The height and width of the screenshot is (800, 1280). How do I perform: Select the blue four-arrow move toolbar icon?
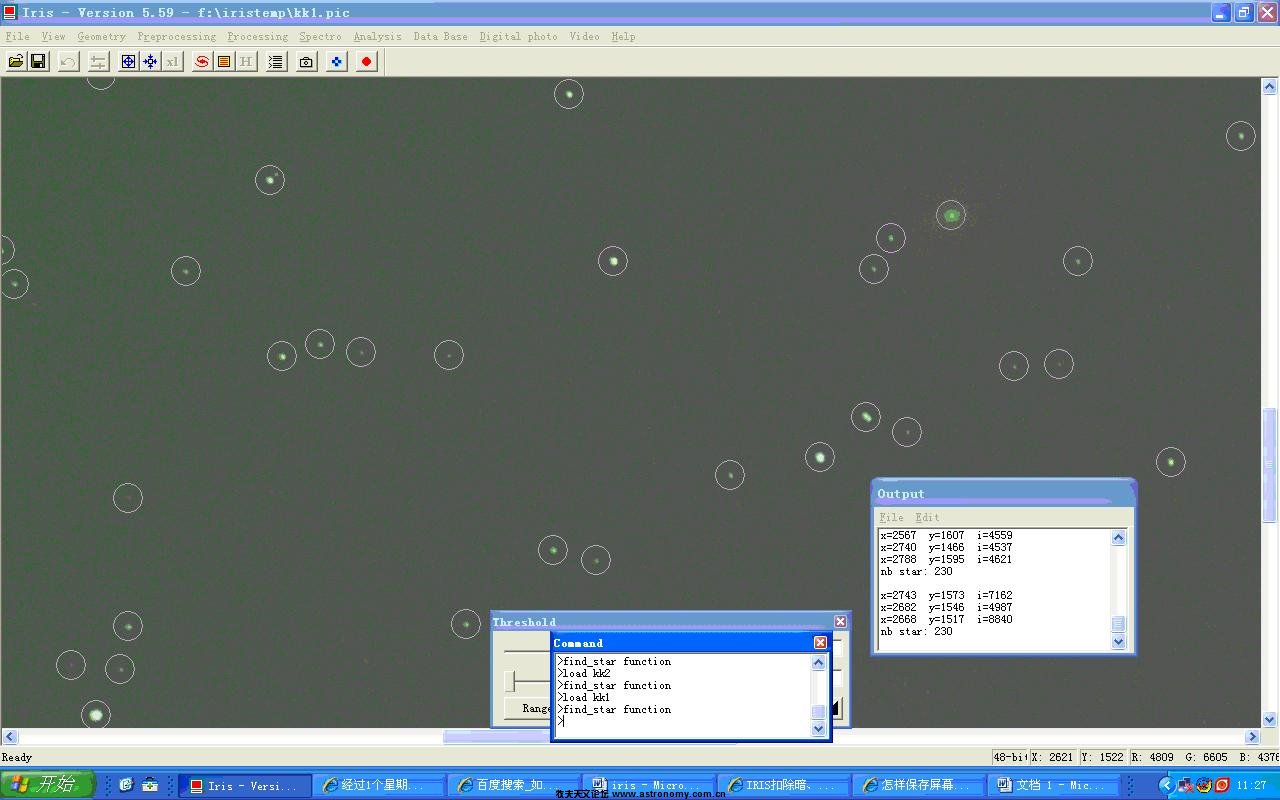pos(150,62)
